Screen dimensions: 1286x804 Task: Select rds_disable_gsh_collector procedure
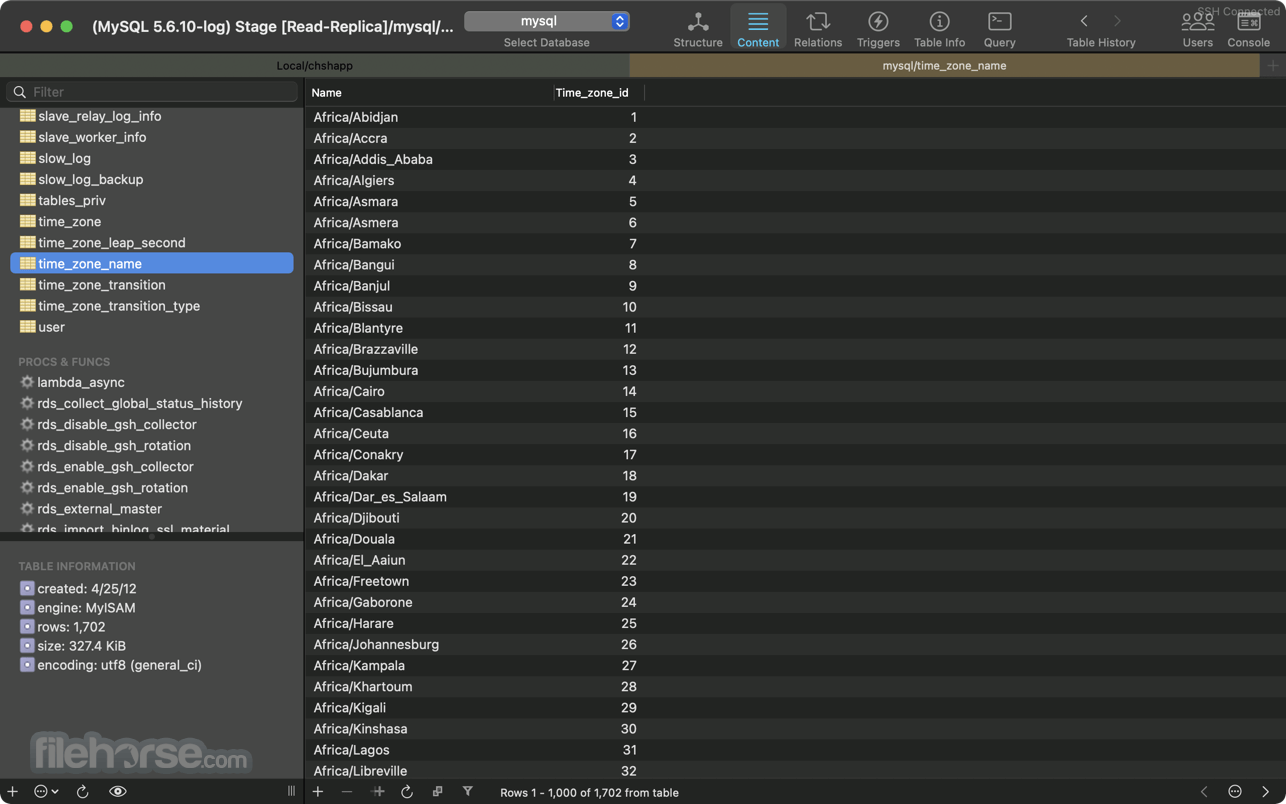(152, 424)
